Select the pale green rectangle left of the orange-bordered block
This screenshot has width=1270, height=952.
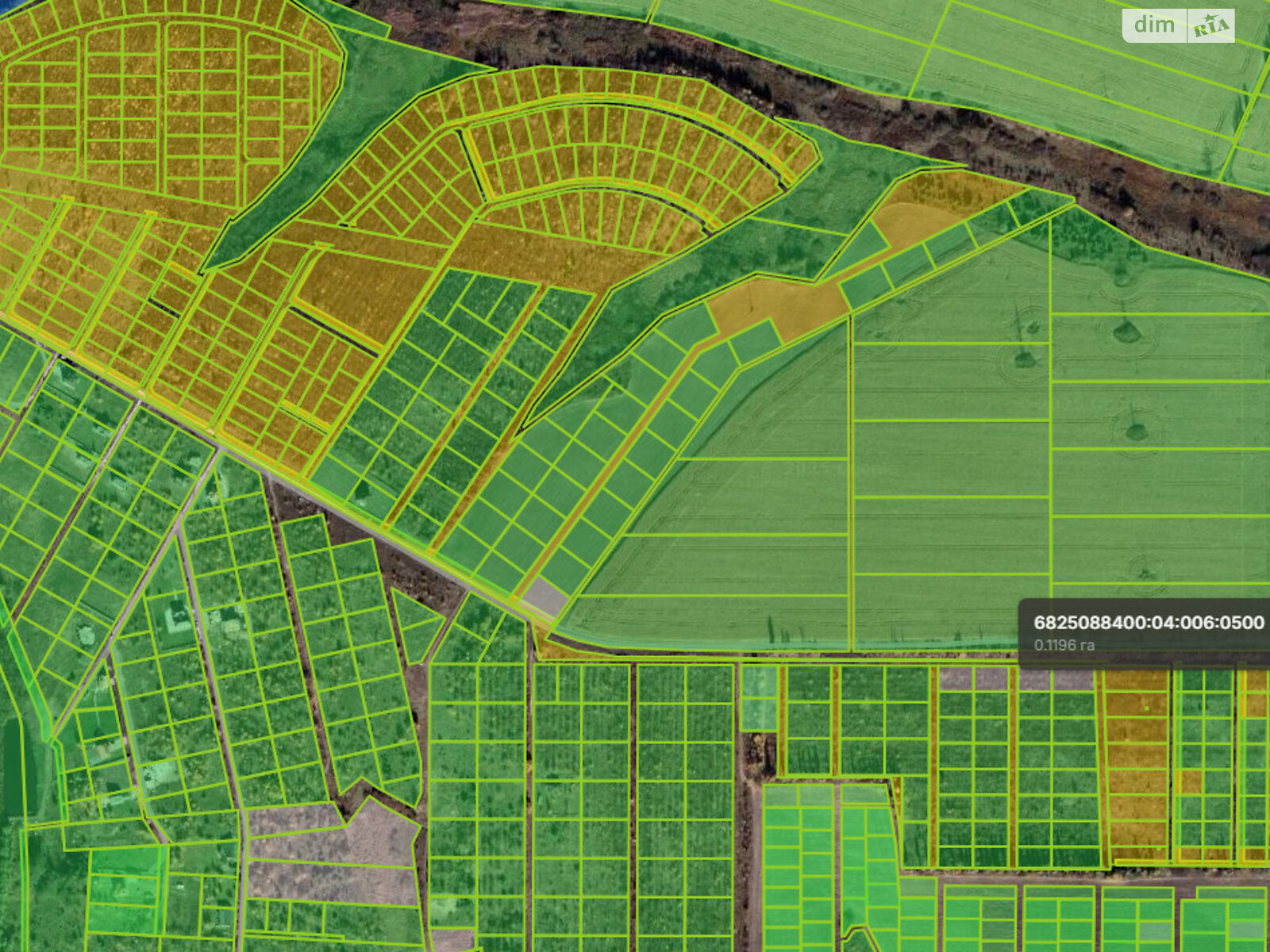pos(758,698)
